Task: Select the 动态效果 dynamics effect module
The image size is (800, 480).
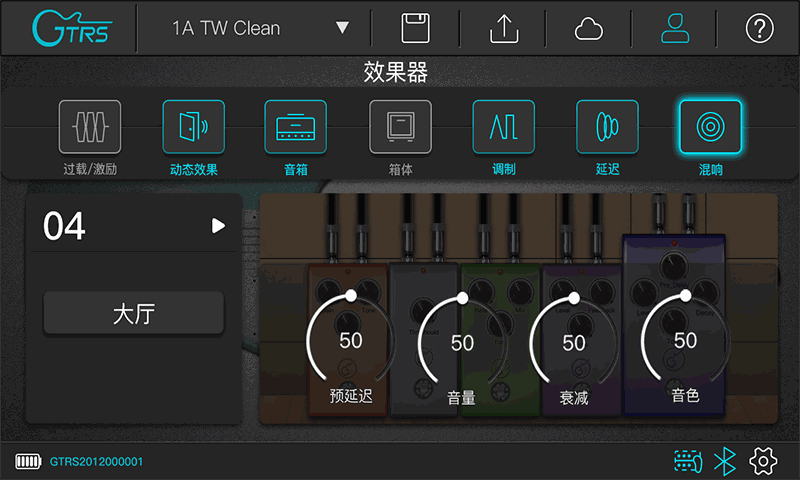Action: tap(193, 127)
